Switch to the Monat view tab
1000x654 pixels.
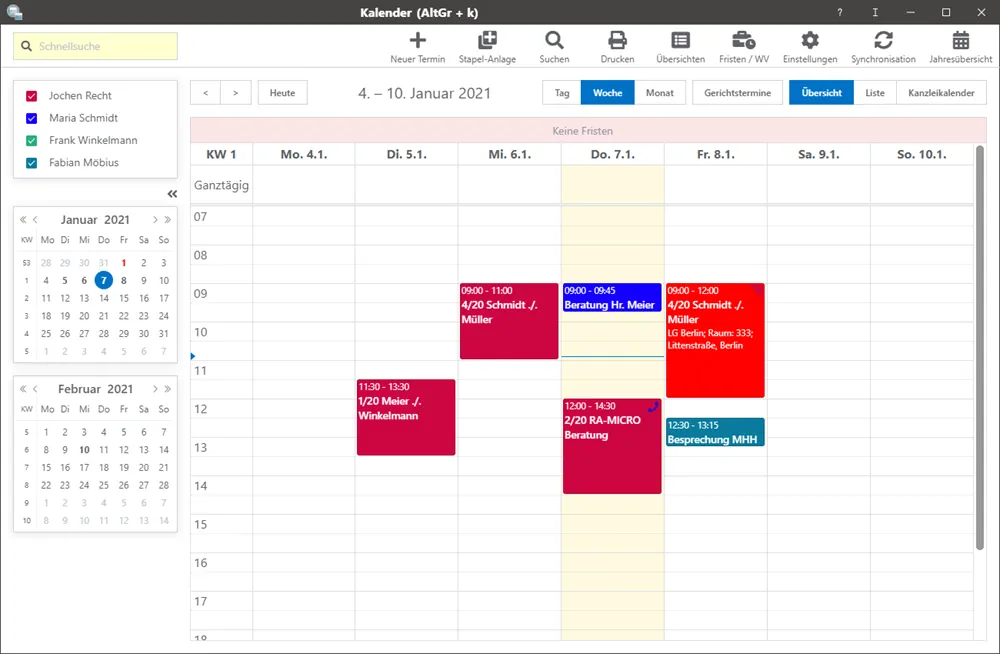pos(661,91)
